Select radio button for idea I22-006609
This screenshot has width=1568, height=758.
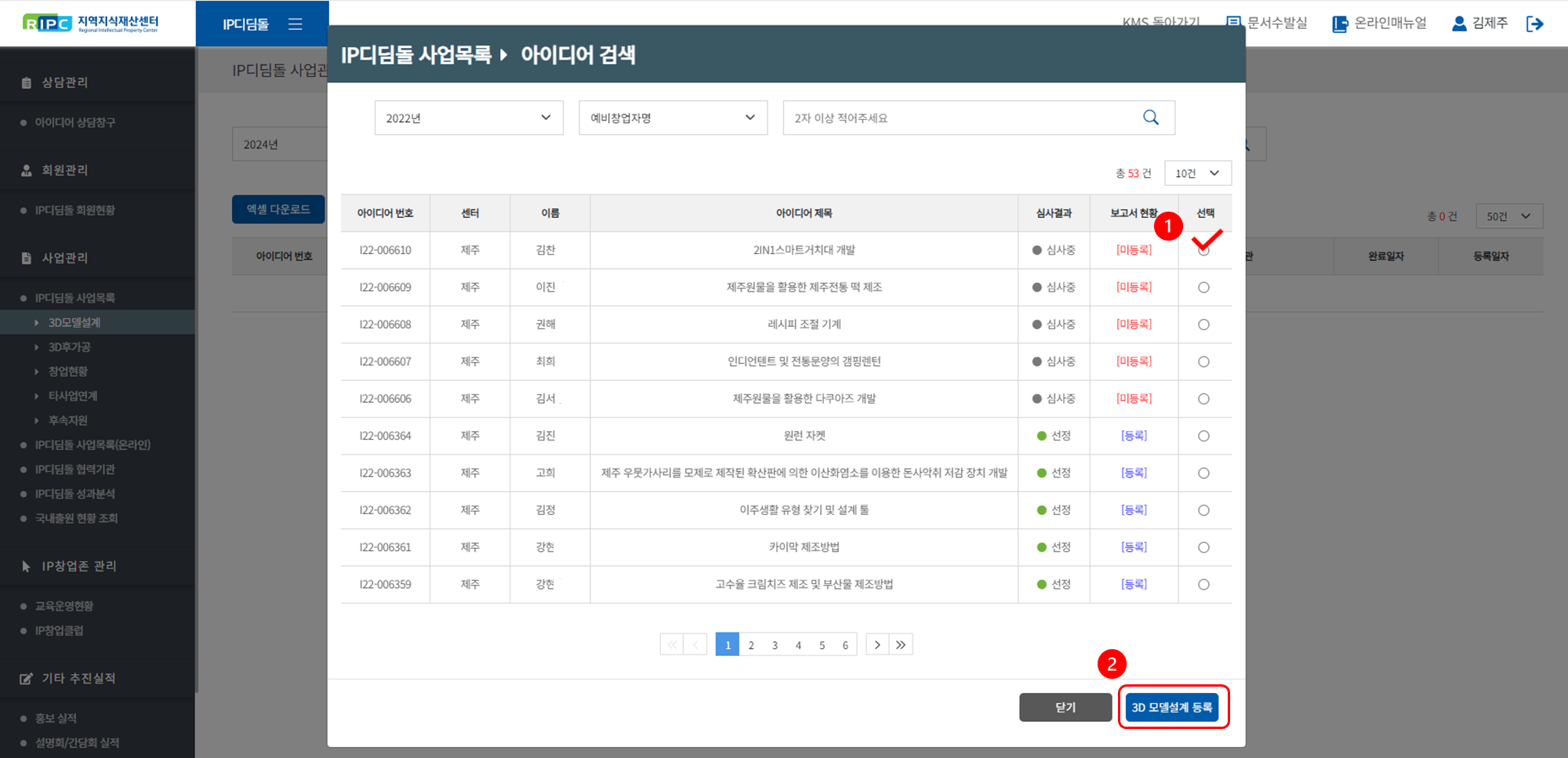click(x=1203, y=288)
